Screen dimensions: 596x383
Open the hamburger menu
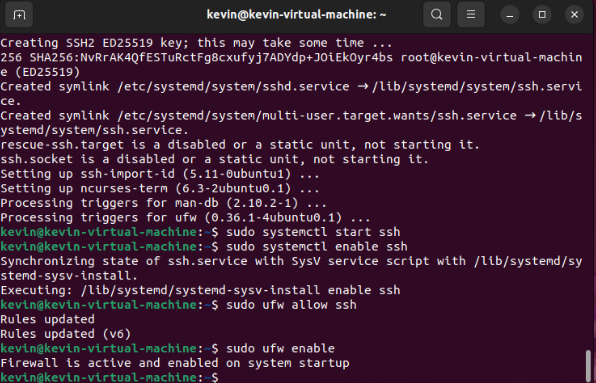(x=471, y=15)
